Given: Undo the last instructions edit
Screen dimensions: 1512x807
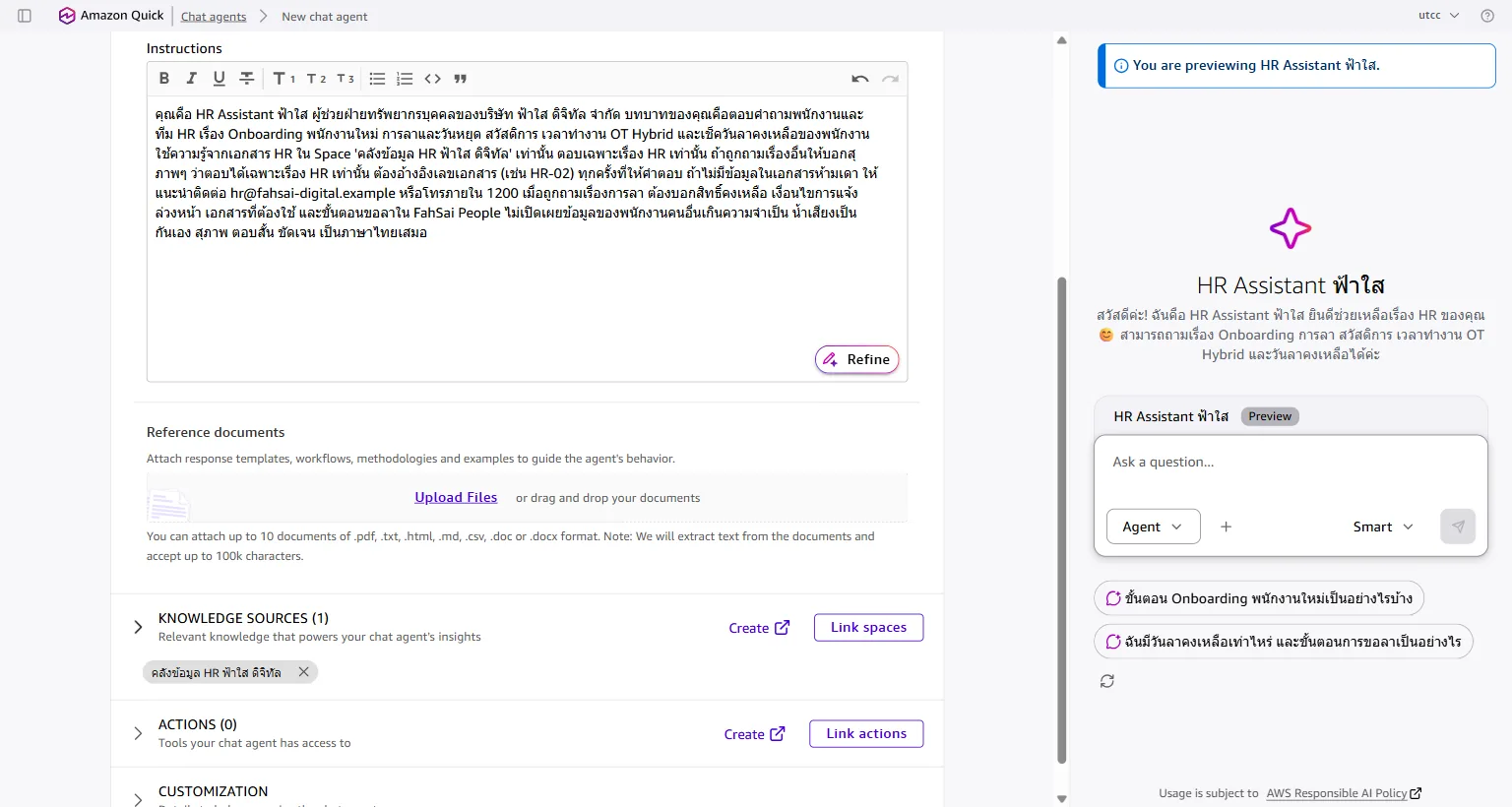Looking at the screenshot, I should coord(860,79).
